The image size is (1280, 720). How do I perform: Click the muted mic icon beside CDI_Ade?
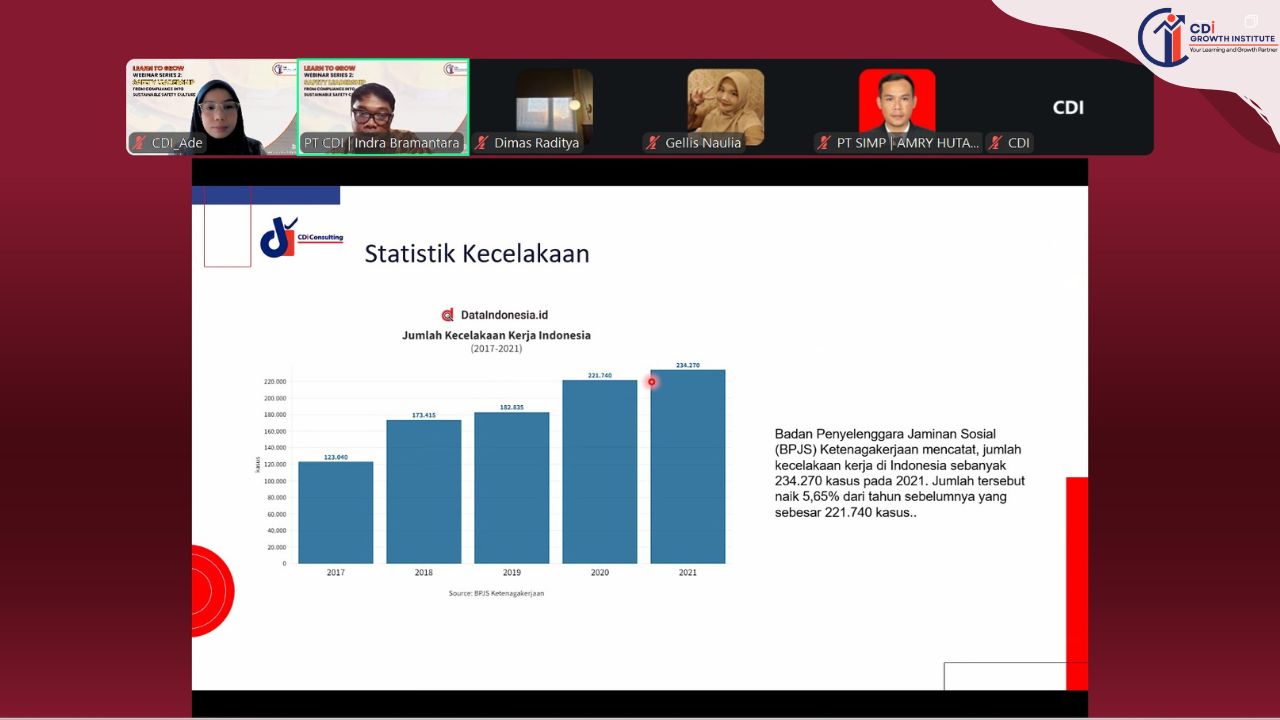(140, 143)
